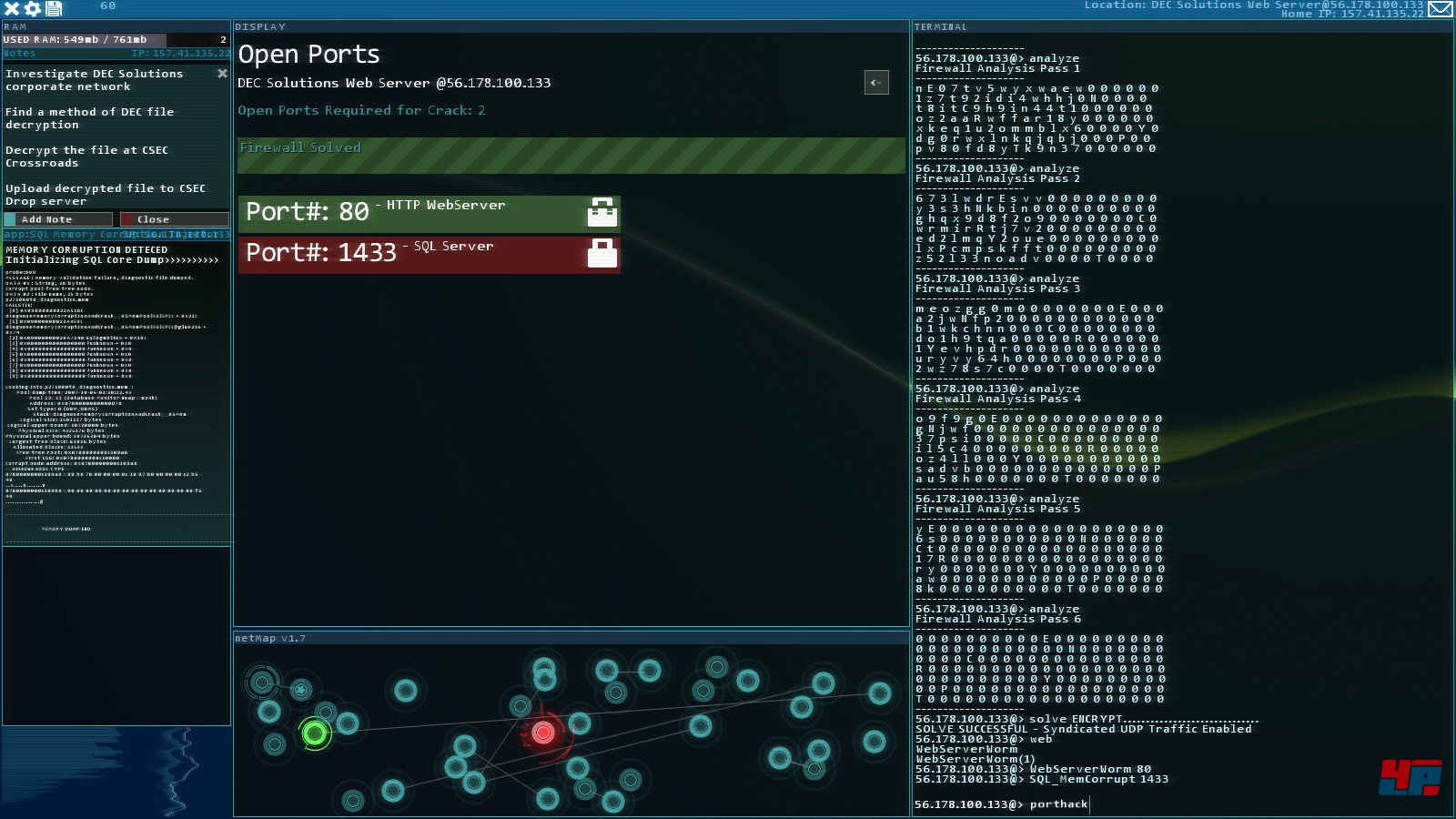Click the red Close button in Notes

(x=174, y=219)
